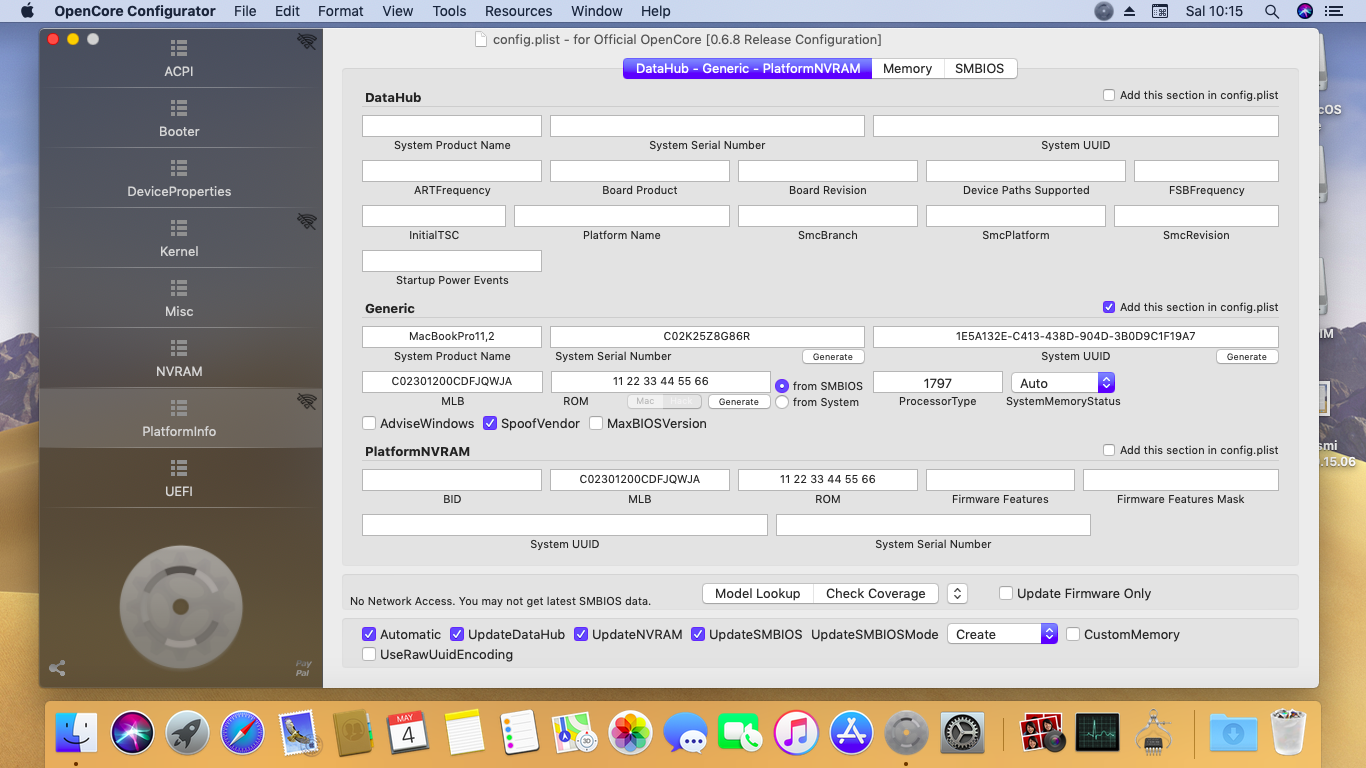Viewport: 1366px width, 768px height.
Task: Check the AdviseWindows option
Action: pyautogui.click(x=369, y=423)
